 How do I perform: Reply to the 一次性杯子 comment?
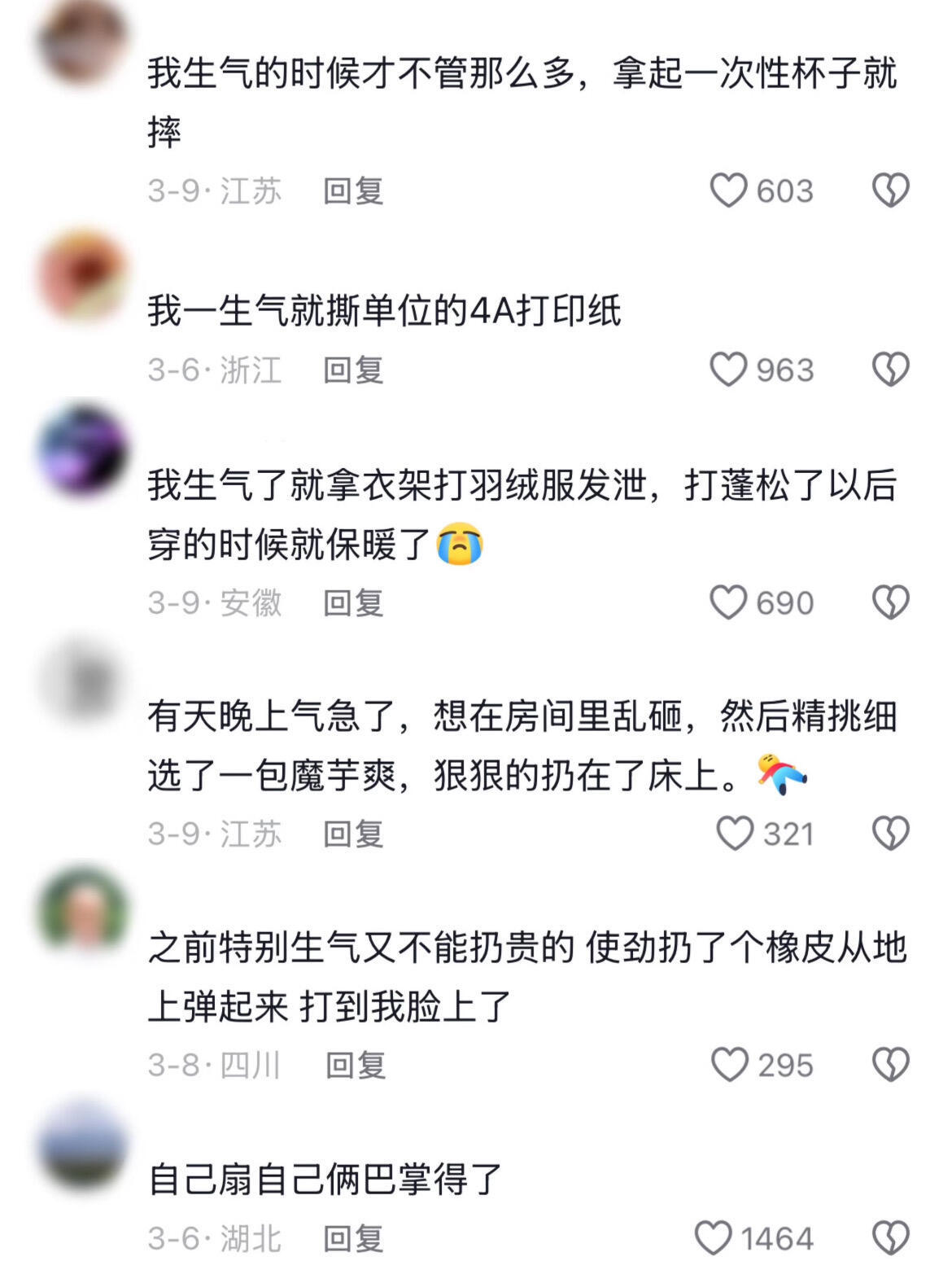coord(353,190)
